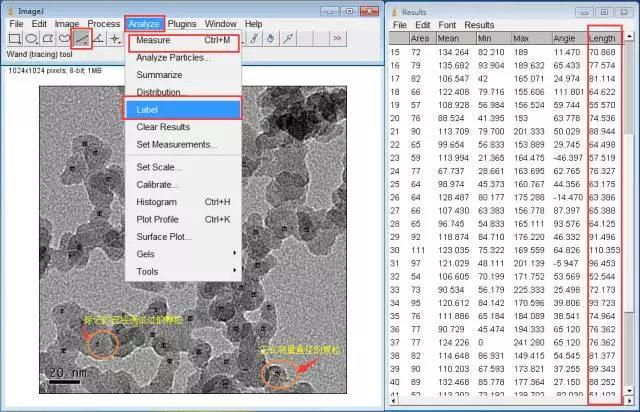Image resolution: width=640 pixels, height=412 pixels.
Task: Click the Length column header
Action: pos(602,38)
